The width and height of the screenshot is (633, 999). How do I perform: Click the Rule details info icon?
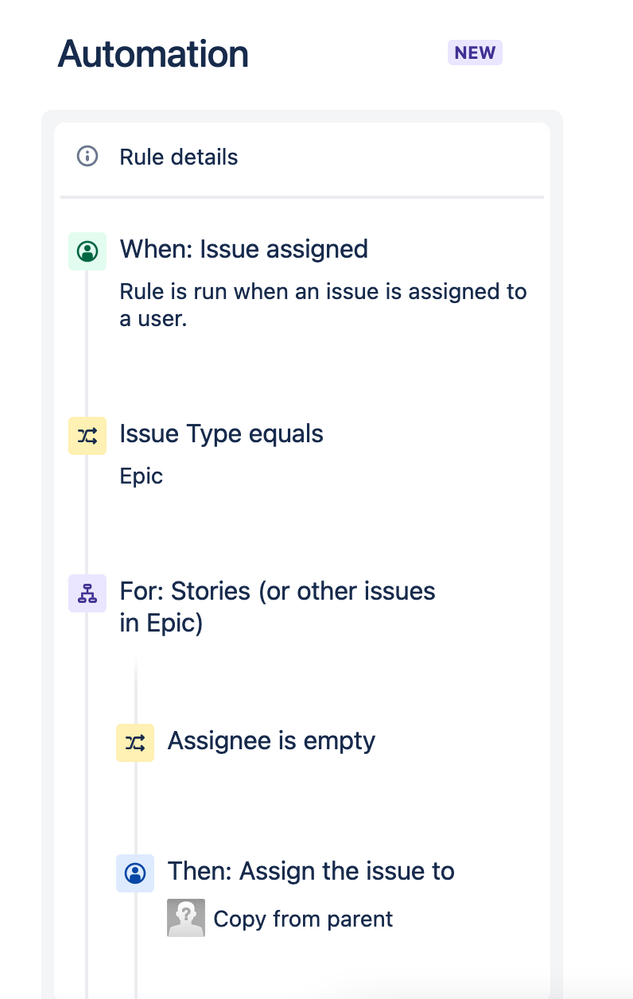(x=88, y=157)
